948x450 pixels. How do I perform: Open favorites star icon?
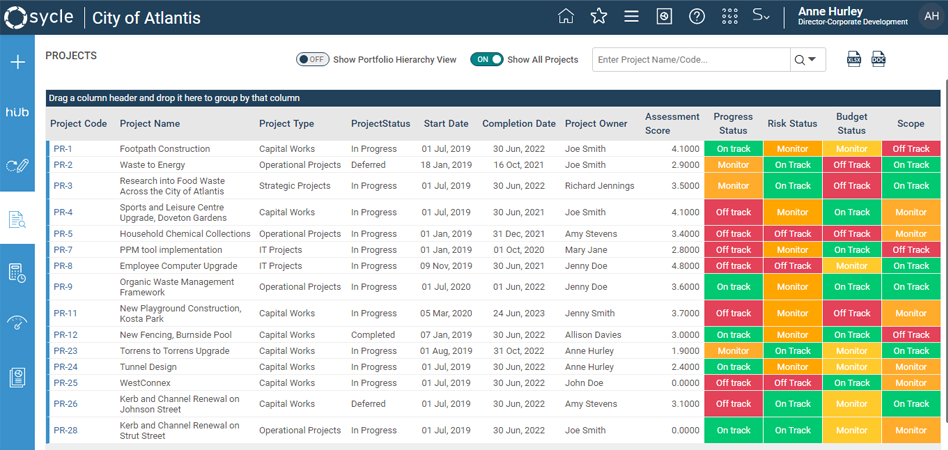click(599, 16)
